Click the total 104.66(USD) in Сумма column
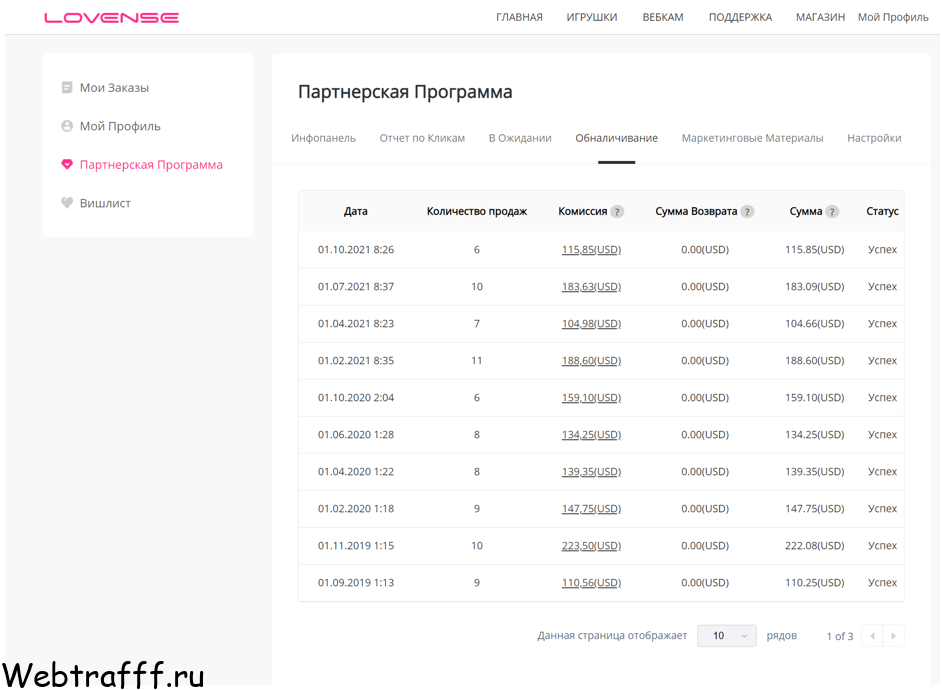Screen dimensions: 942x690 815,324
